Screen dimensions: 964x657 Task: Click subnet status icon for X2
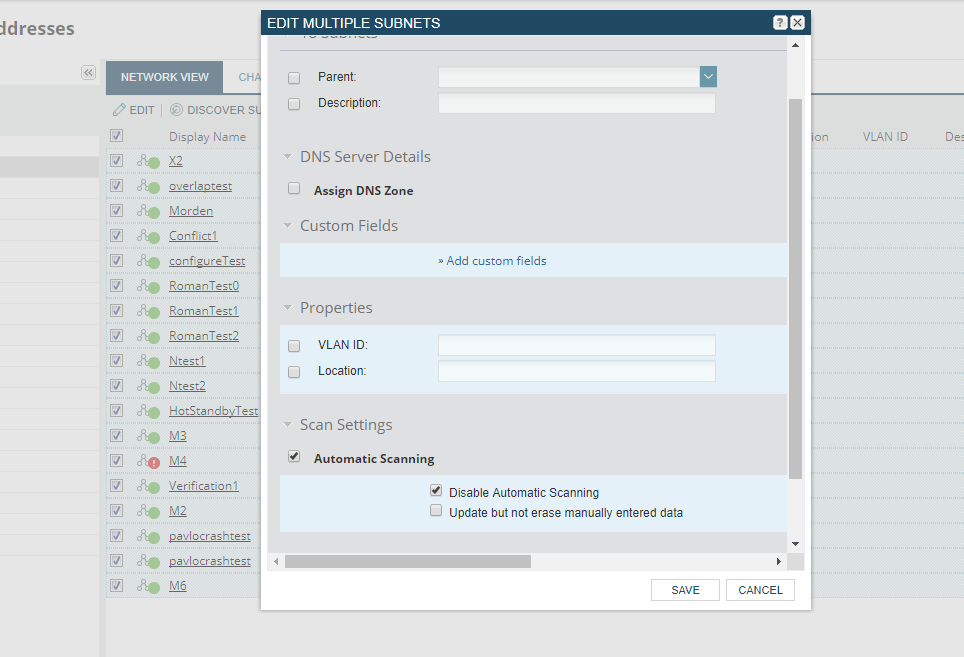(x=148, y=161)
